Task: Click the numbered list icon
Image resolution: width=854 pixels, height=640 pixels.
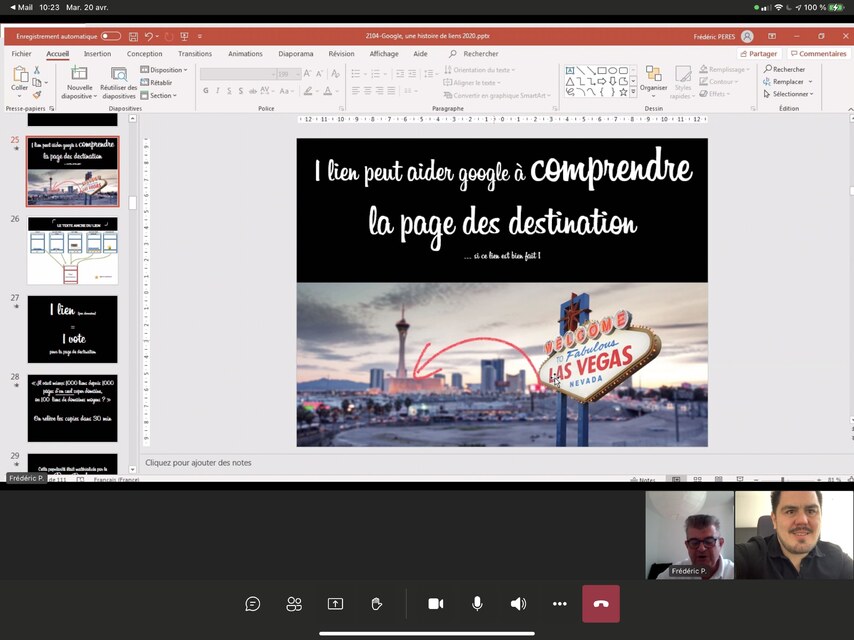Action: [375, 74]
